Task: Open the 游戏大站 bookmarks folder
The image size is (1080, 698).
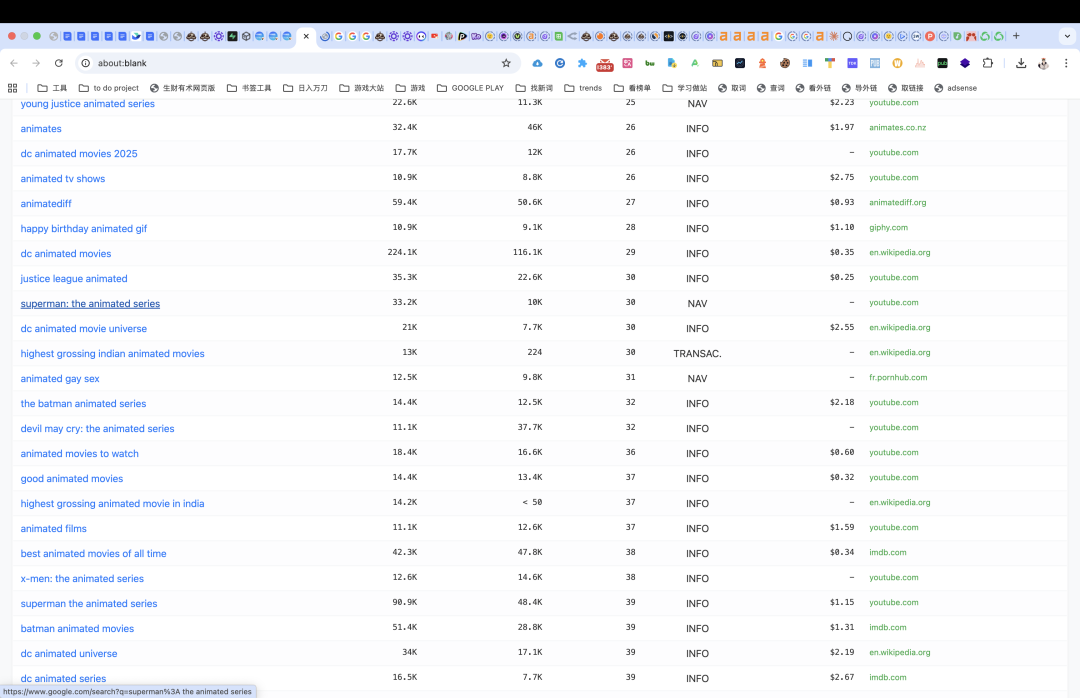Action: tap(362, 88)
